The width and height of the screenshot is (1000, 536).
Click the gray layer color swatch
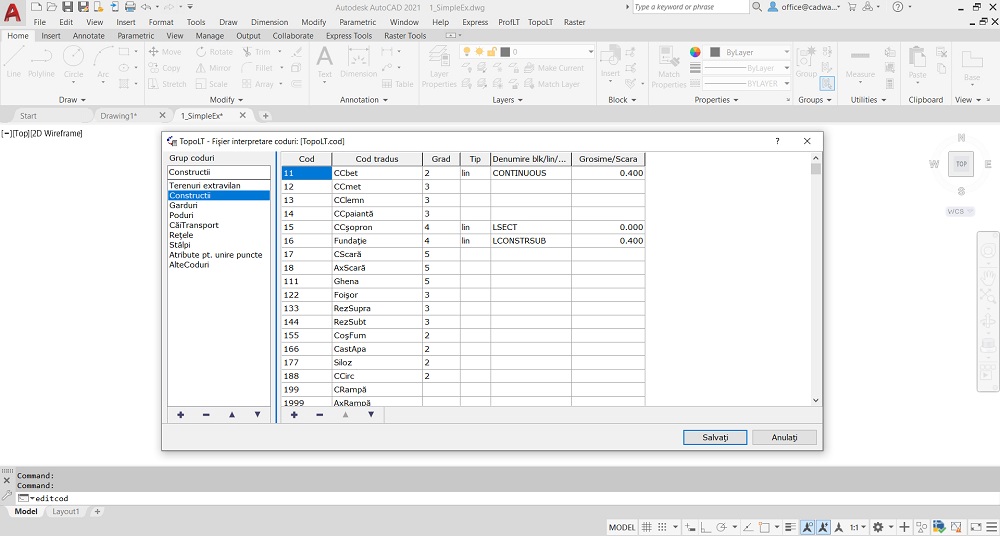pyautogui.click(x=505, y=52)
